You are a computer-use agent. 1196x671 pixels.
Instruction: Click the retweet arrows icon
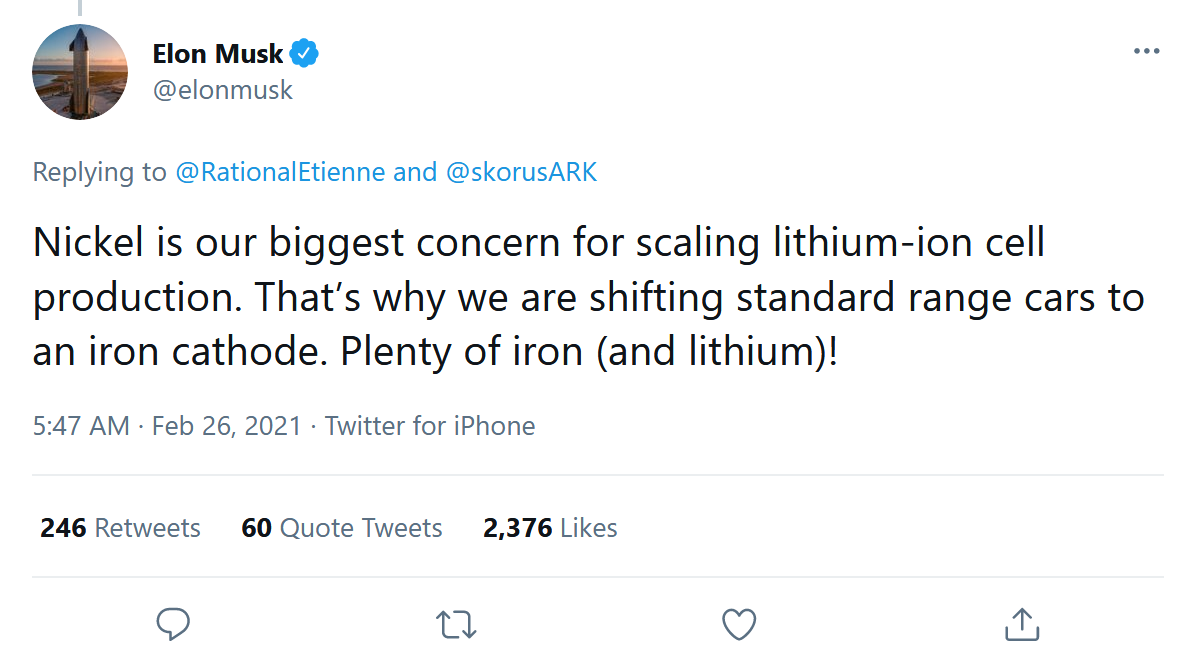tap(457, 624)
